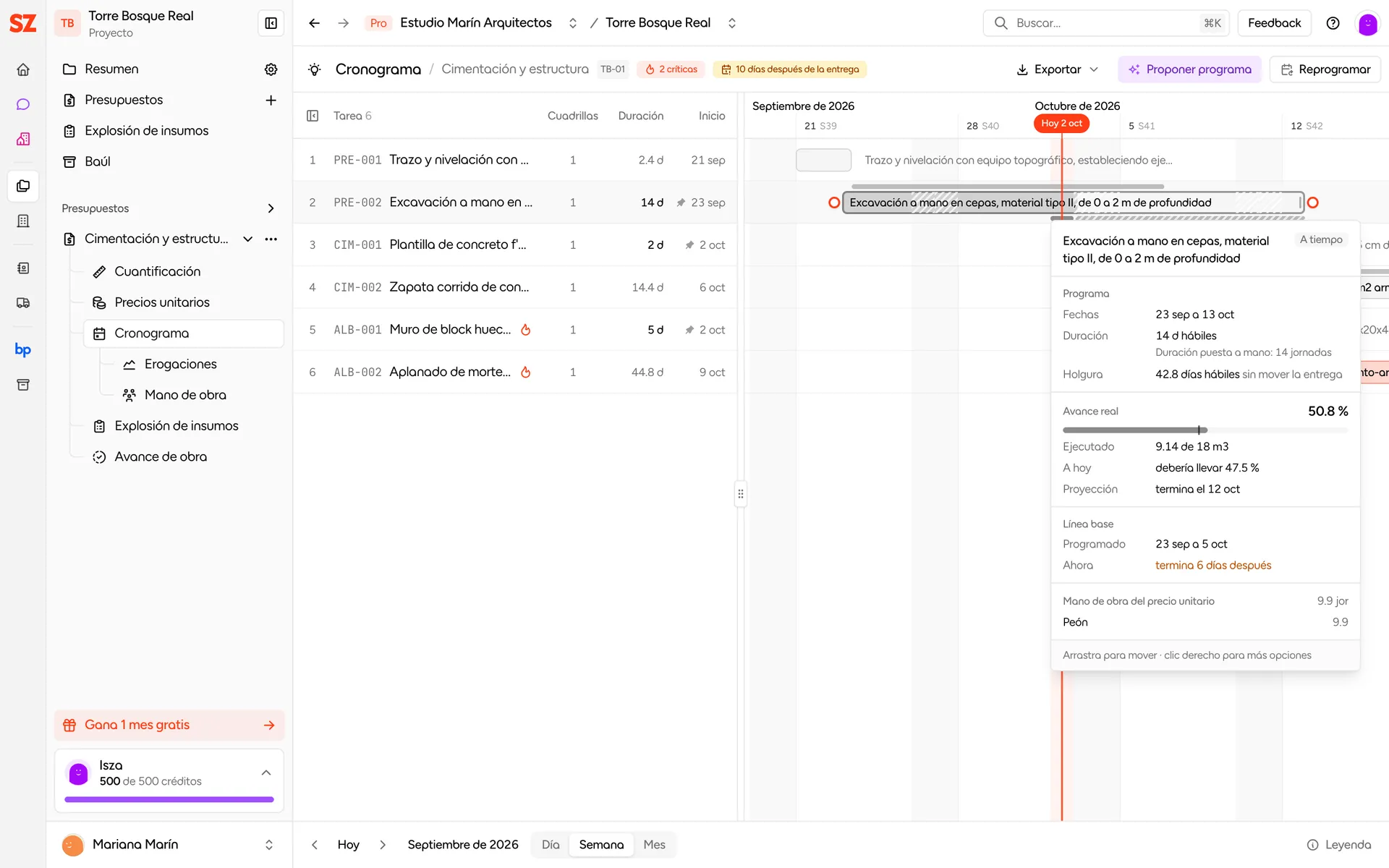Open the purple user avatar menu
Screen dimensions: 1389x868
click(1368, 24)
